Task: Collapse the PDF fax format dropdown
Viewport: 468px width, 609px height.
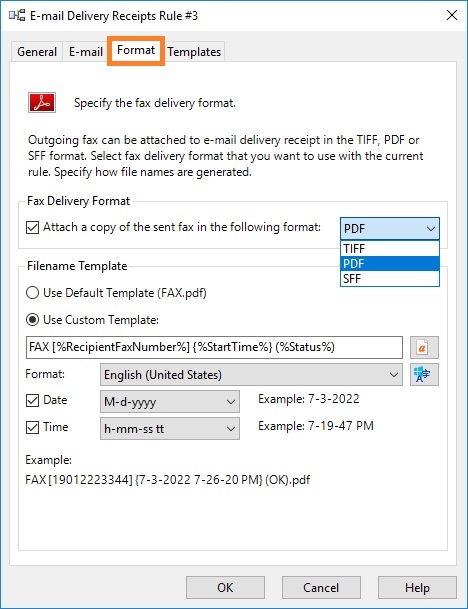Action: 390,228
